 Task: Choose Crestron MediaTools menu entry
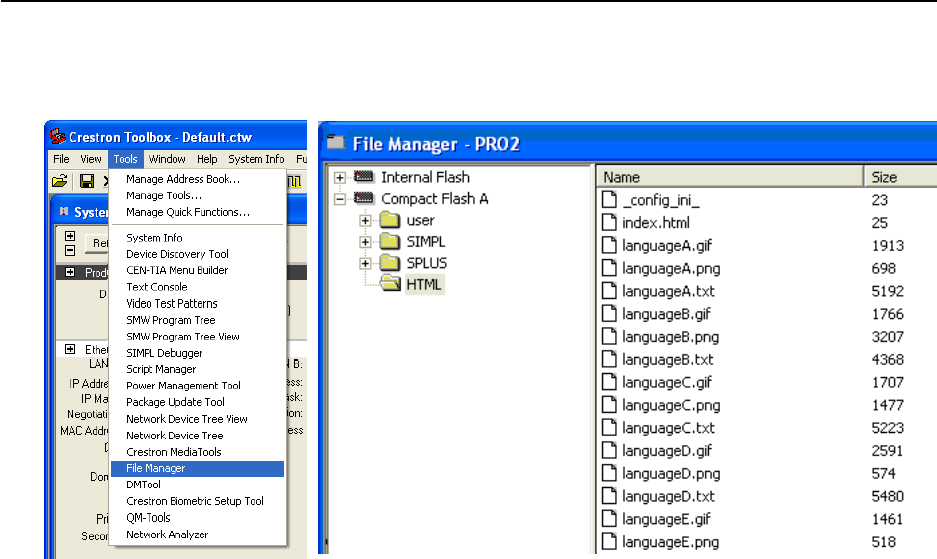(173, 452)
